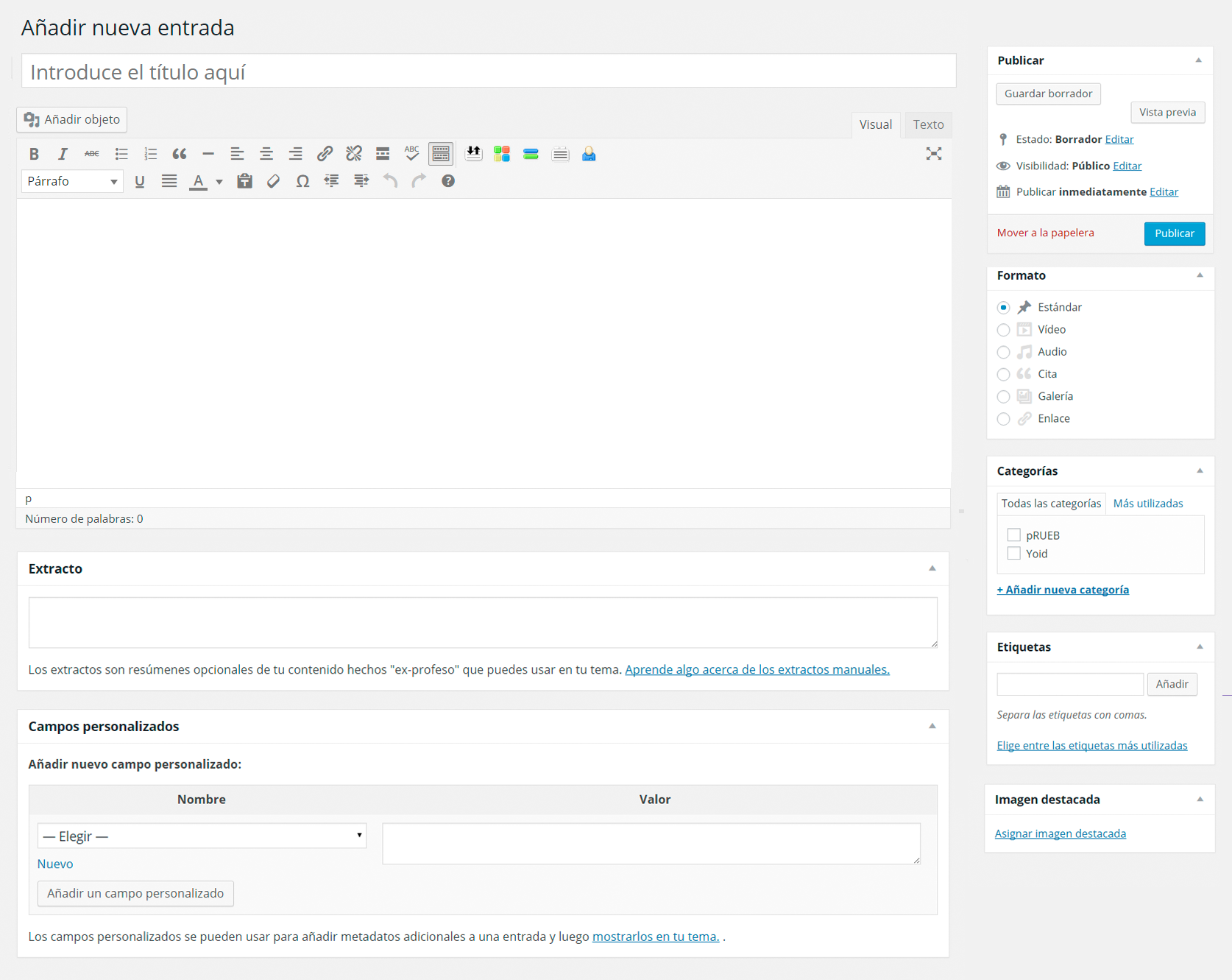This screenshot has height=980, width=1232.
Task: Switch to the Más utilizadas tab
Action: pyautogui.click(x=1148, y=503)
